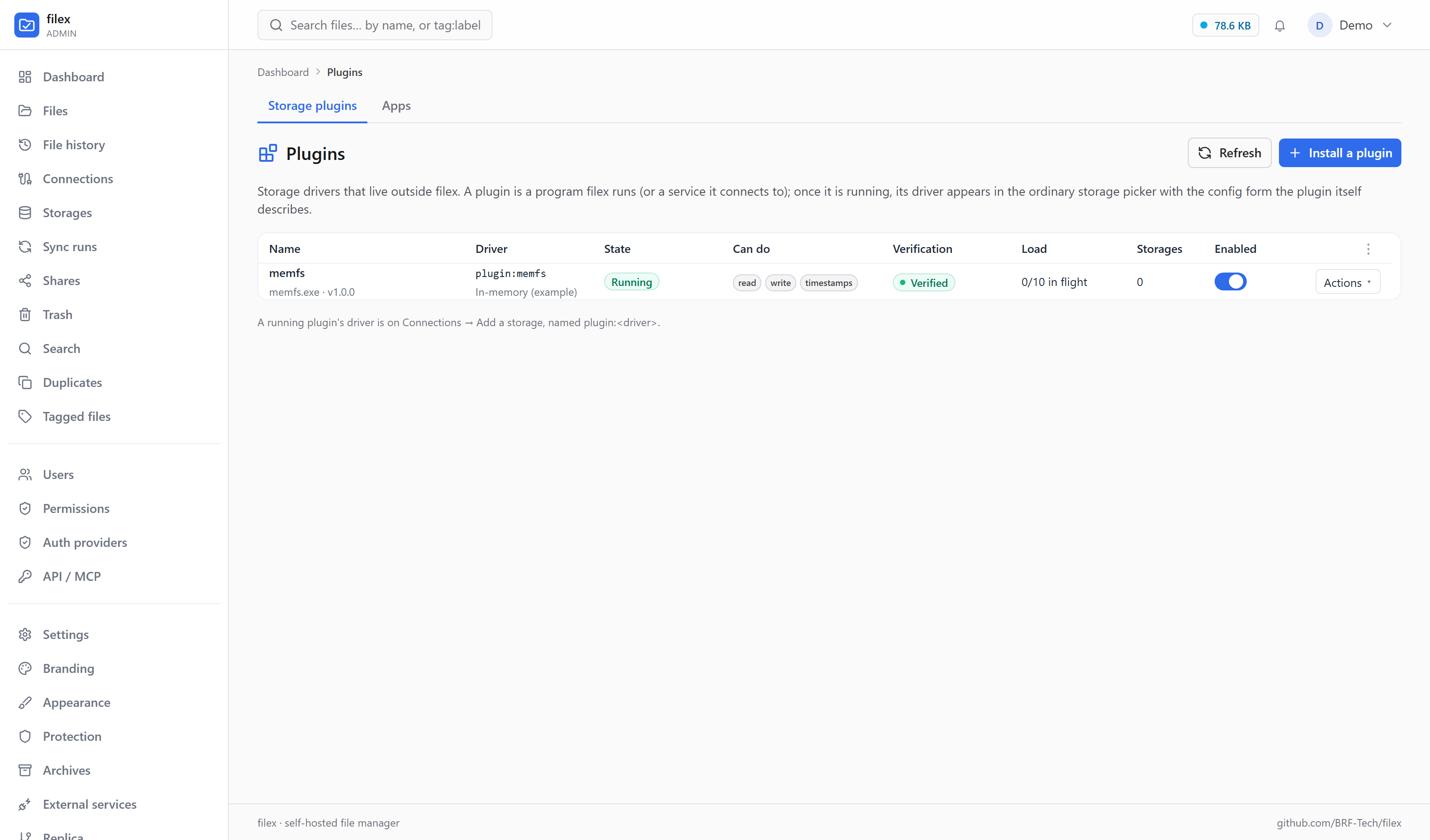Focus the Search files input field
1430x840 pixels.
point(374,25)
